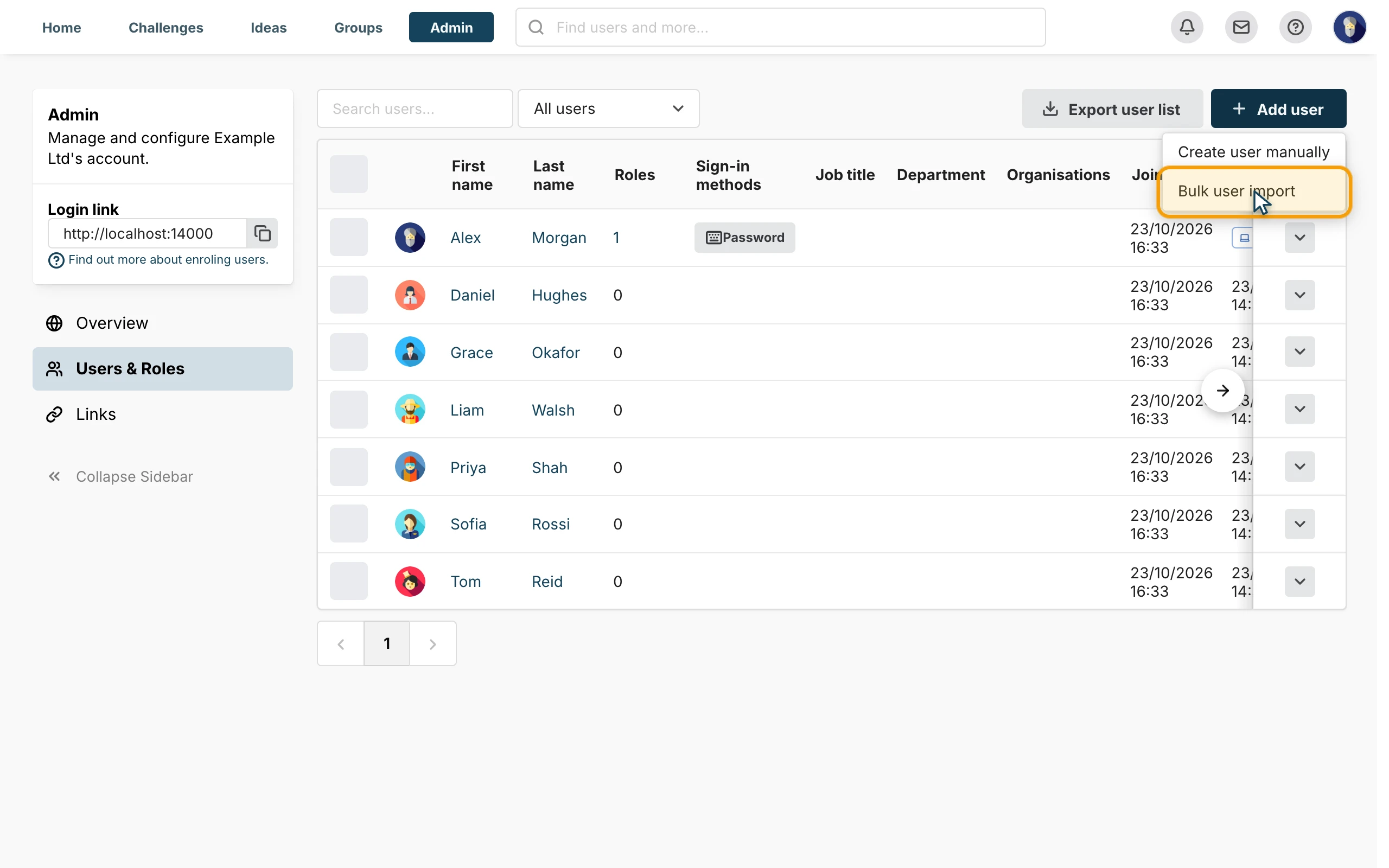Click Liam Walsh's avatar

pos(410,409)
